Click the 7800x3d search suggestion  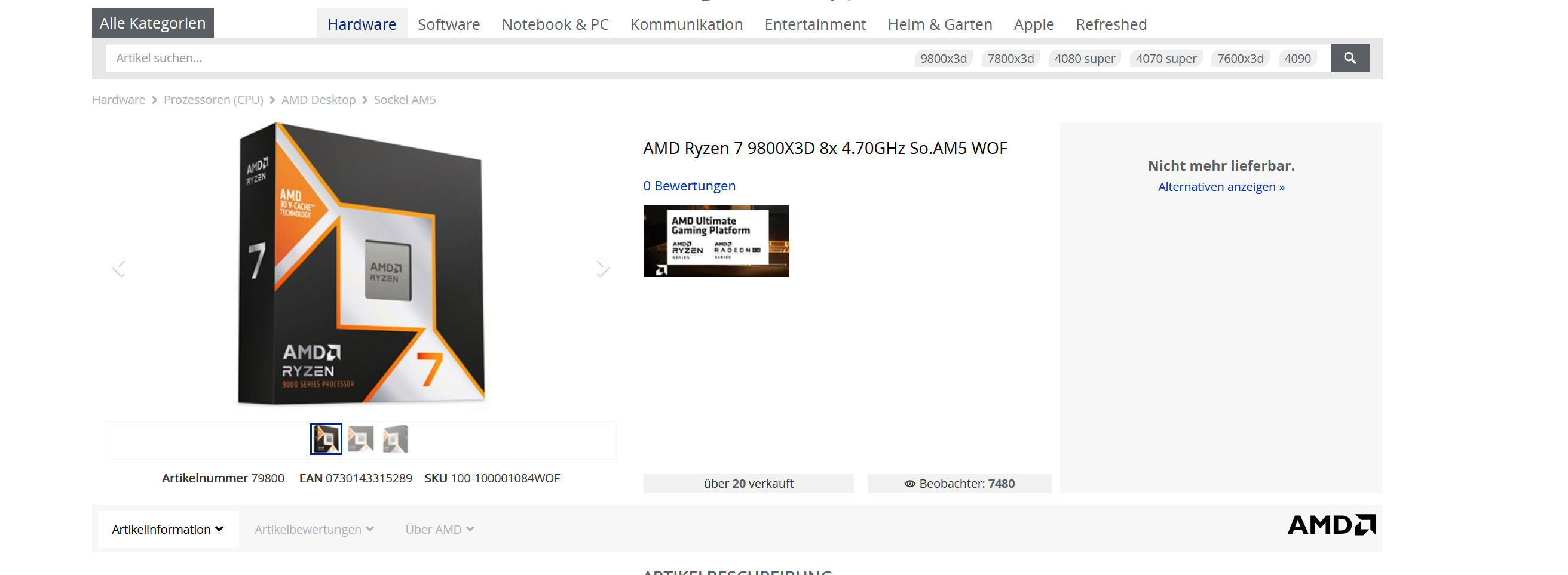pyautogui.click(x=1010, y=59)
